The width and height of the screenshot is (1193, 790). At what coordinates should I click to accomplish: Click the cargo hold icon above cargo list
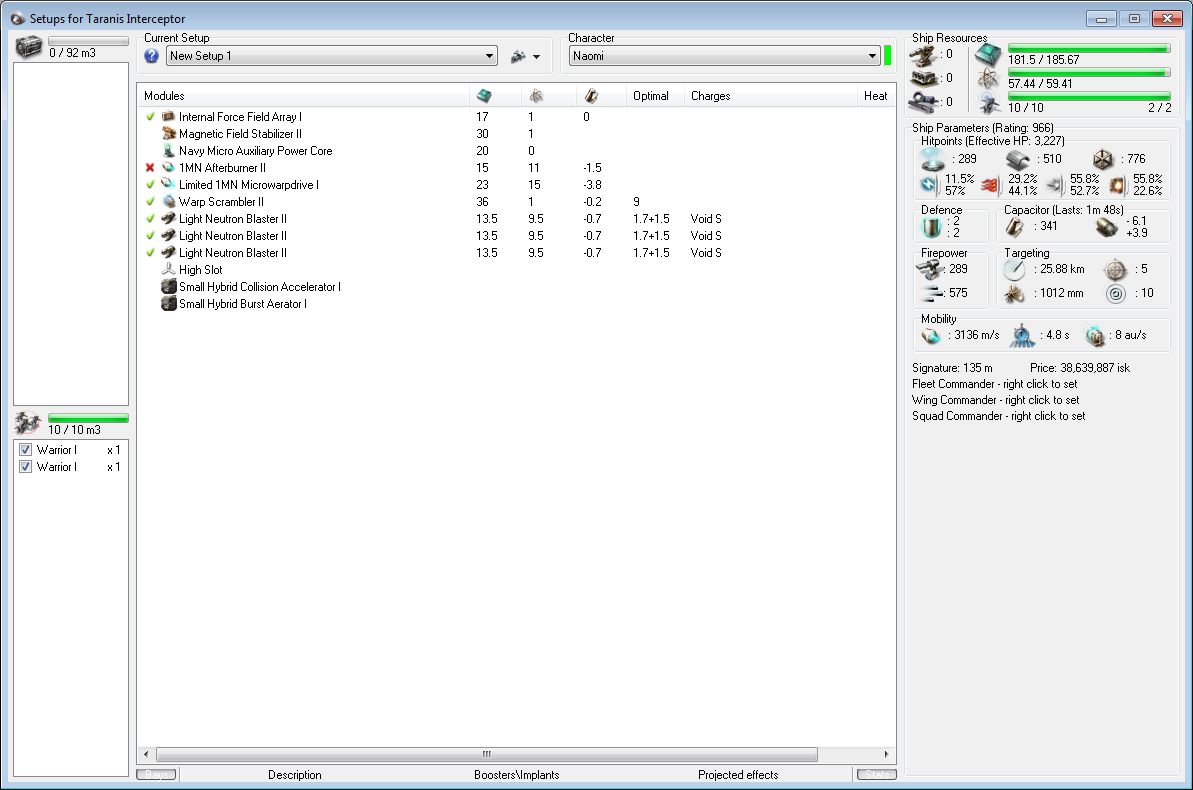click(x=28, y=46)
